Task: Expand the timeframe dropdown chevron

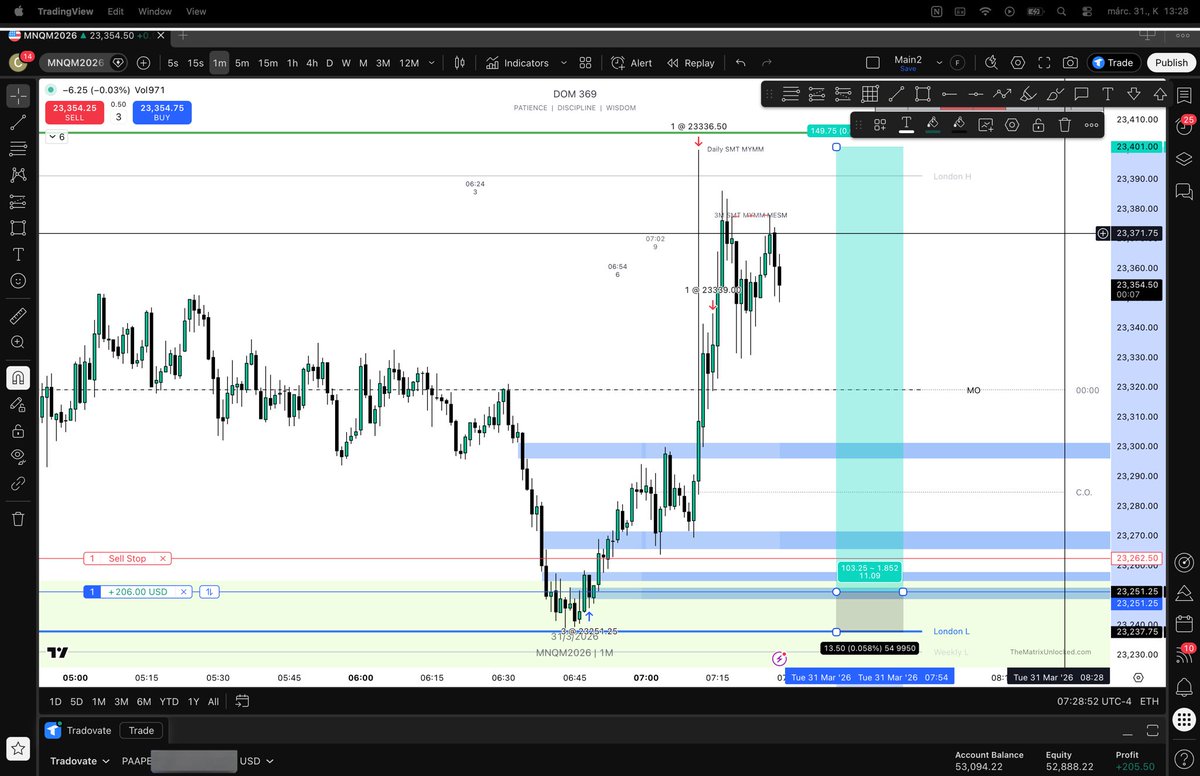Action: [432, 62]
